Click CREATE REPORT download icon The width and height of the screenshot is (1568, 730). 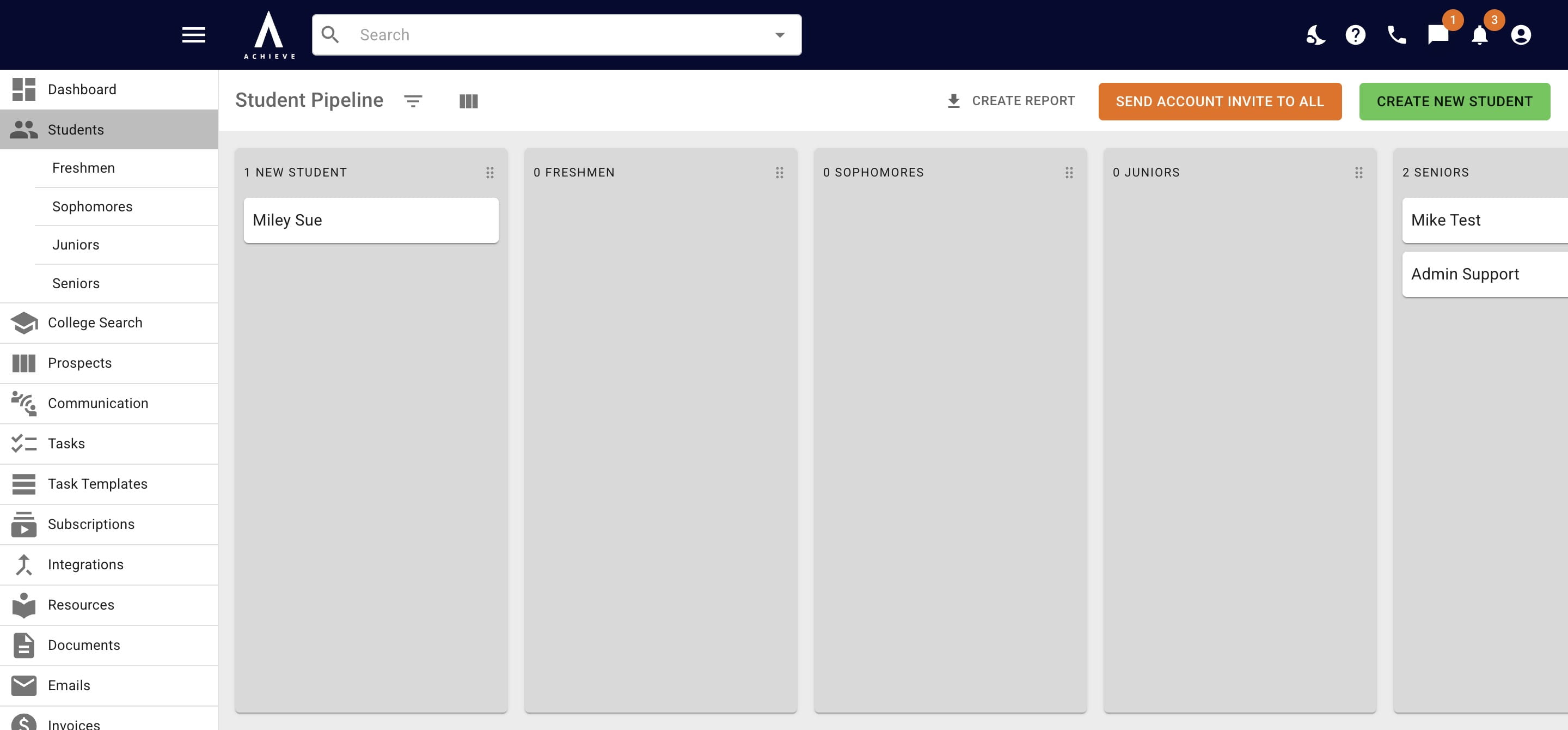coord(954,101)
